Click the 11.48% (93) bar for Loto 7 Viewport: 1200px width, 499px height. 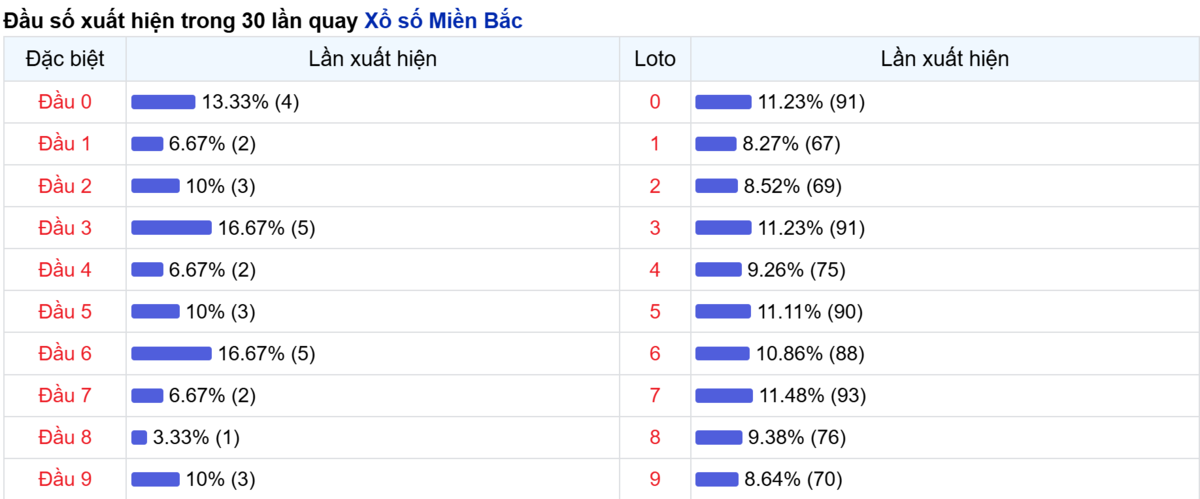pyautogui.click(x=724, y=396)
